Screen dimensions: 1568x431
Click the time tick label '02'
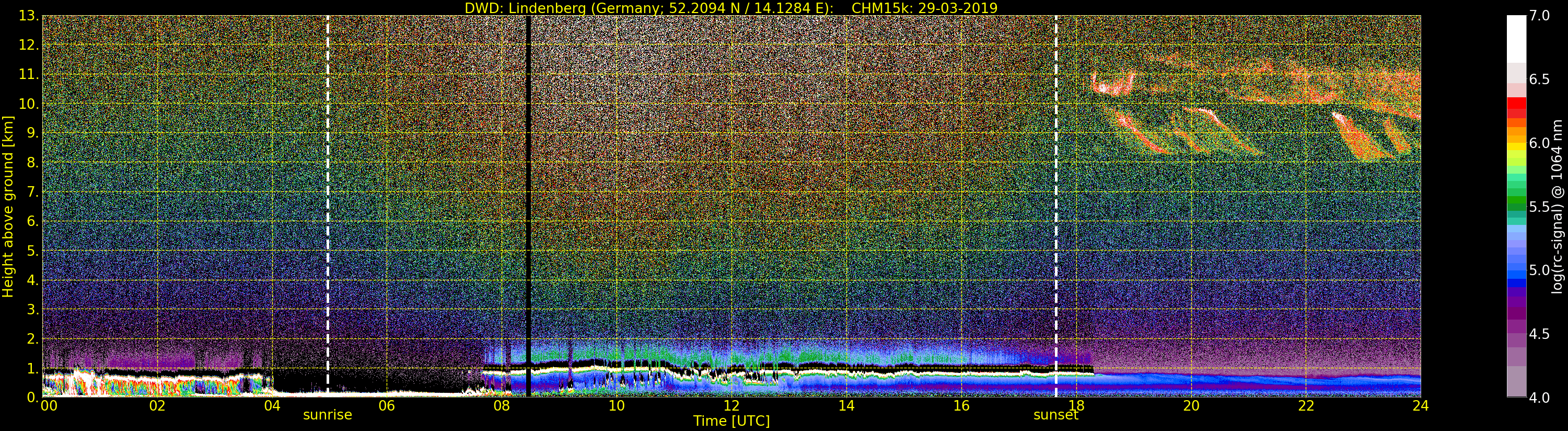tap(157, 406)
